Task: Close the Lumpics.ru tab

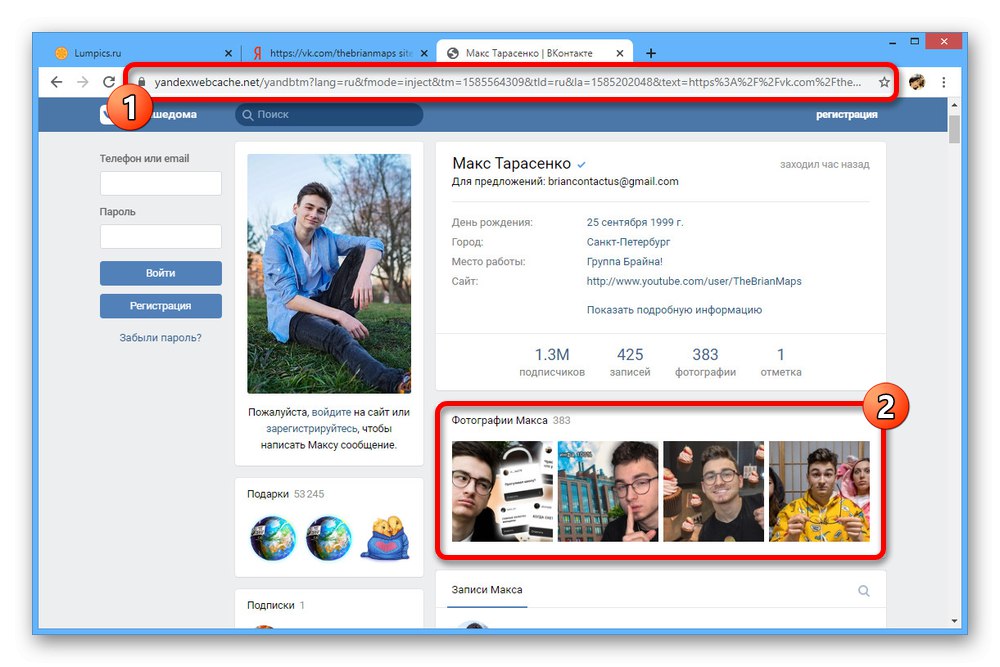Action: (x=228, y=54)
